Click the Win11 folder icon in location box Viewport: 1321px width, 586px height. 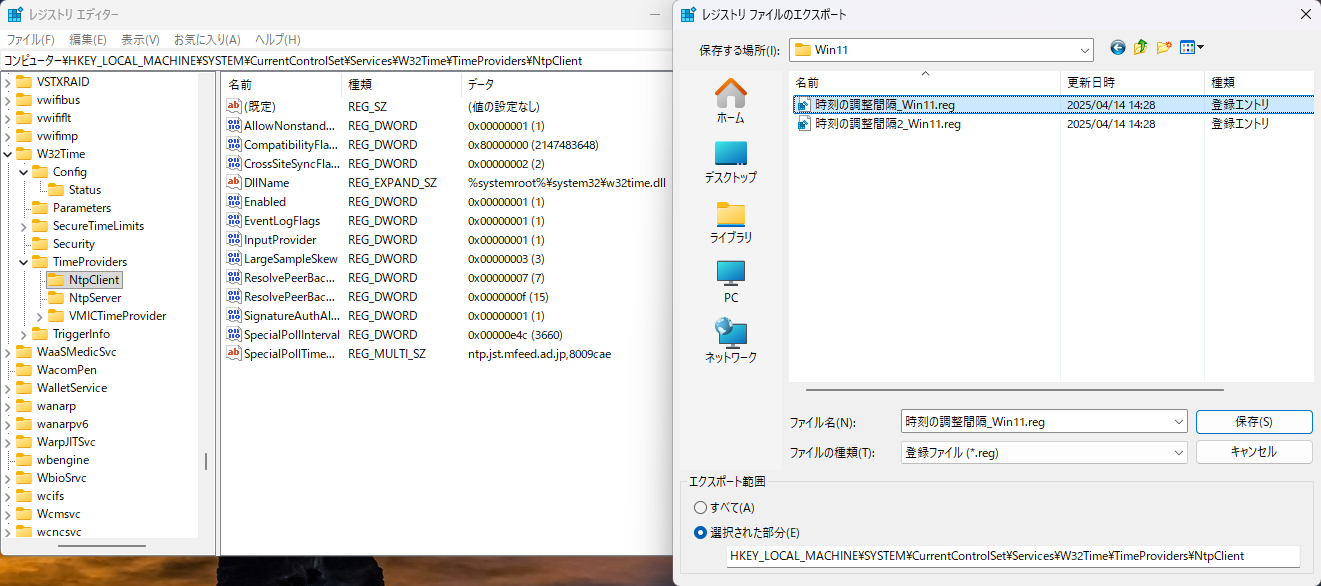[802, 49]
